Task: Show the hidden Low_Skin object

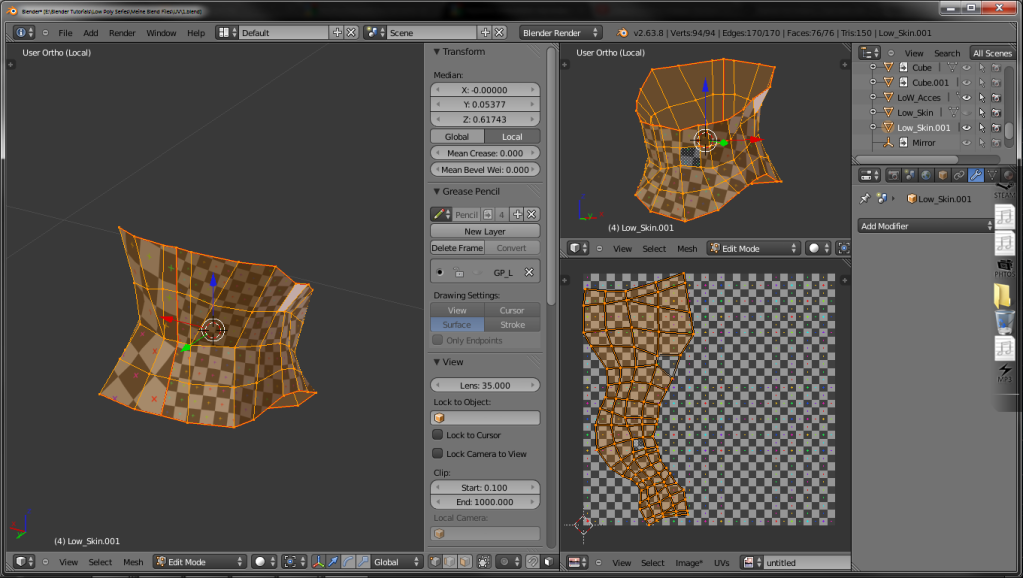Action: pos(967,113)
